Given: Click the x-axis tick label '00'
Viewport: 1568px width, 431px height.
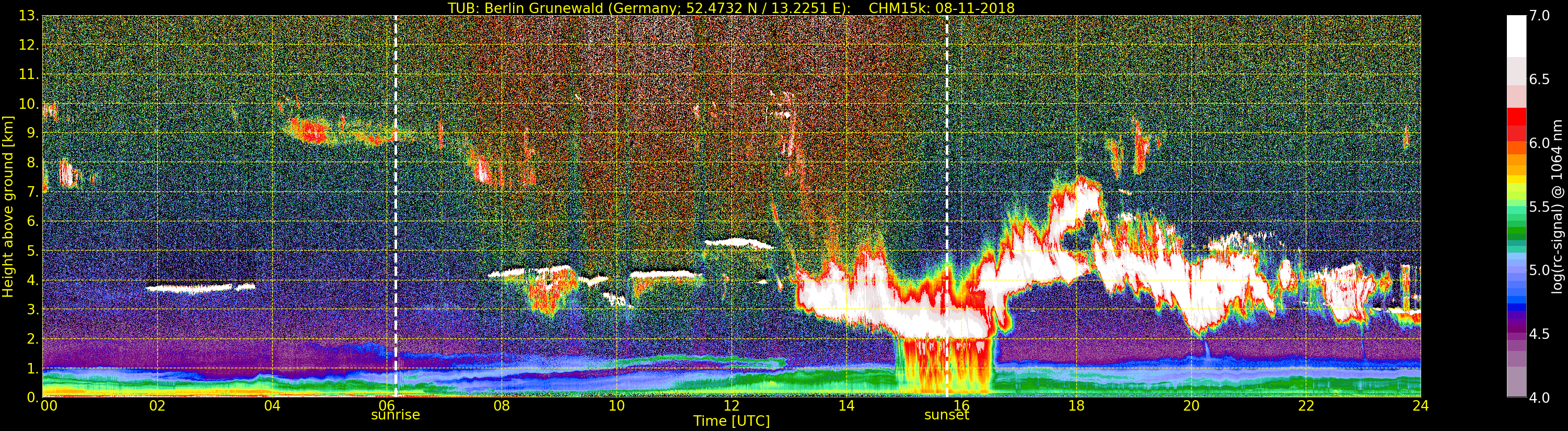Looking at the screenshot, I should tap(49, 406).
